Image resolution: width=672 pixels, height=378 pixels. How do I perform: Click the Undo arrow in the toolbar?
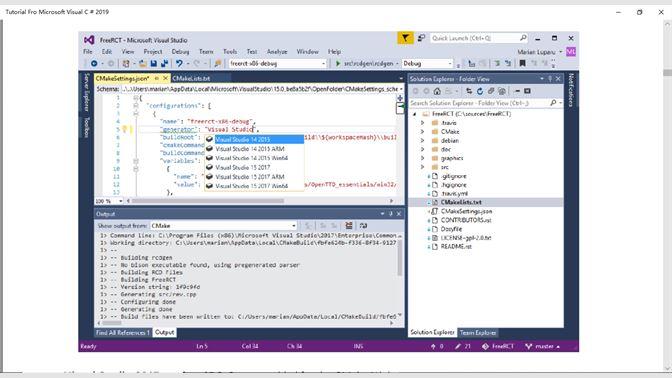(x=179, y=63)
